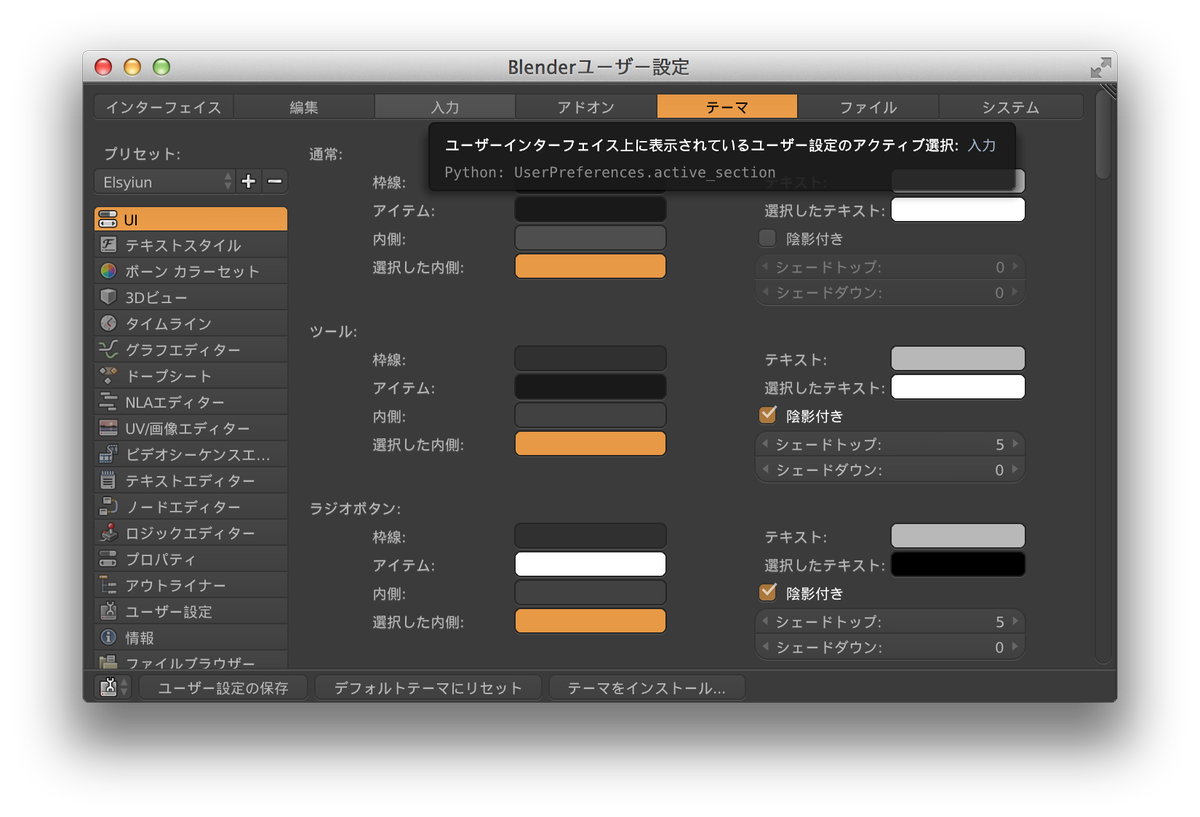Decrease ツール シェードダウン with left arrow

(766, 470)
